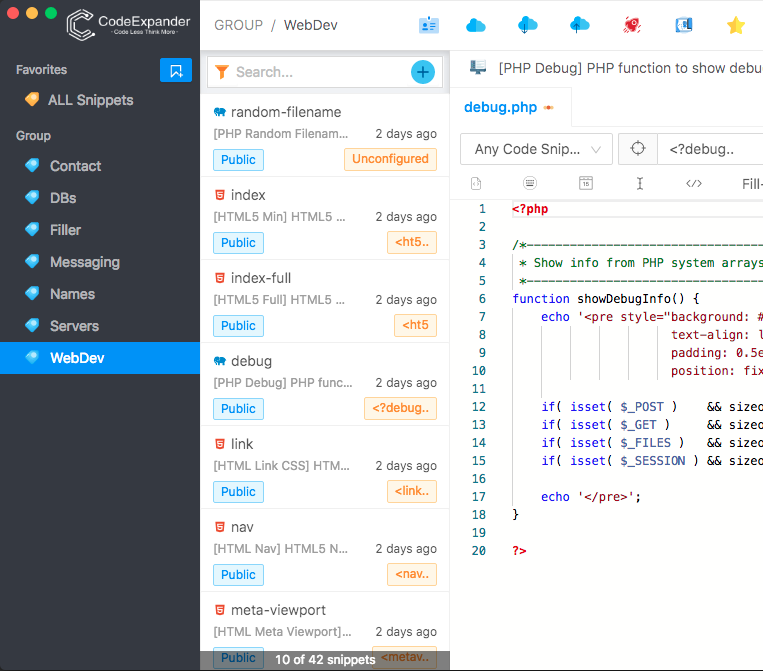Click the text cursor position icon
763x671 pixels.
pyautogui.click(x=640, y=183)
